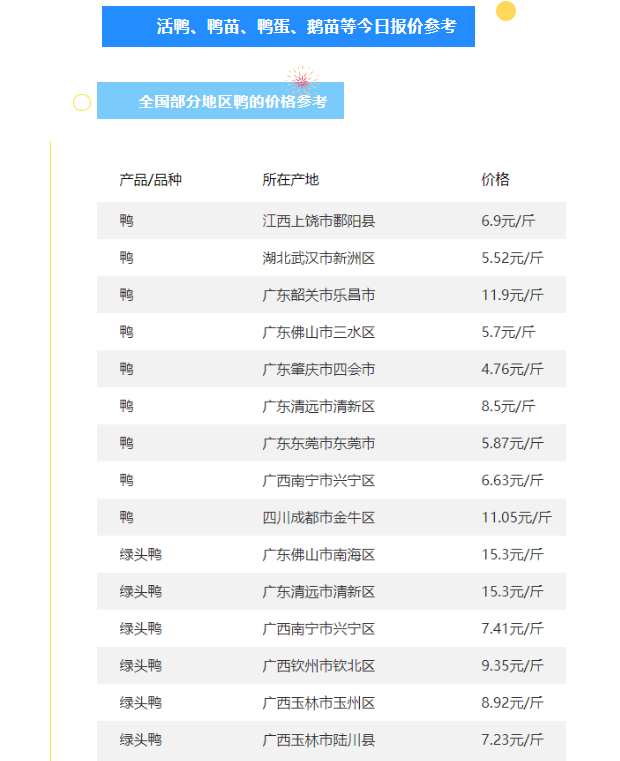Click the 价格 column header
This screenshot has width=620, height=761.
(x=495, y=180)
